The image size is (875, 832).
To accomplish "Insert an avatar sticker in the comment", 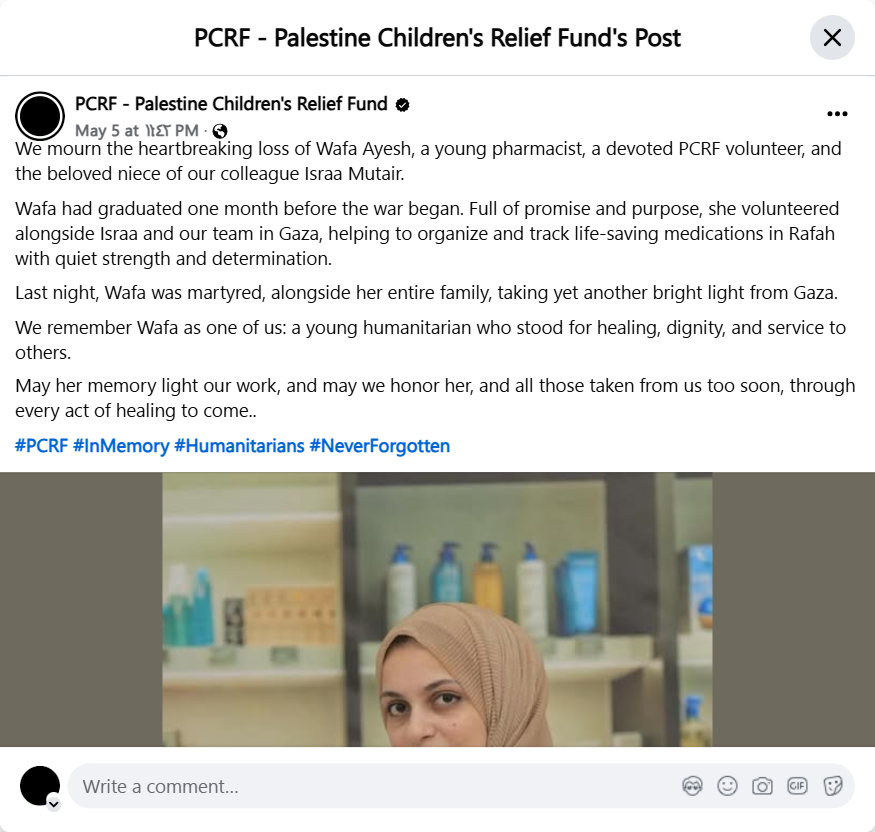I will (692, 786).
